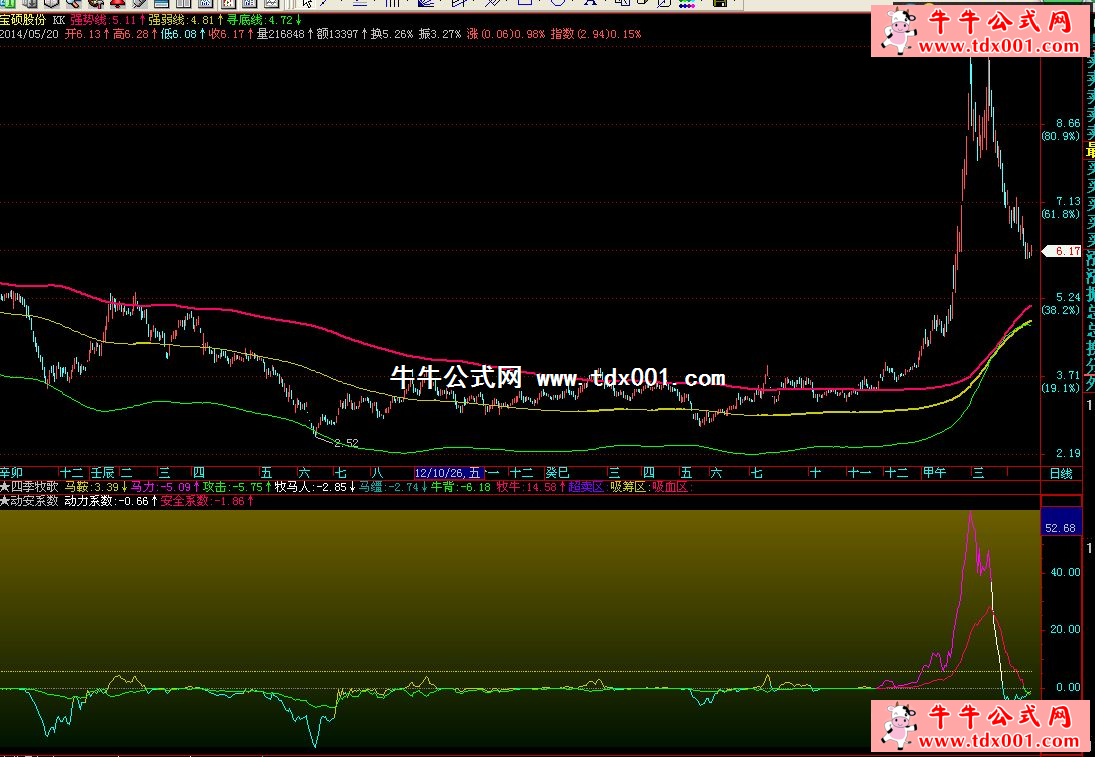
Task: Click the 强势线 value in header
Action: pos(103,19)
